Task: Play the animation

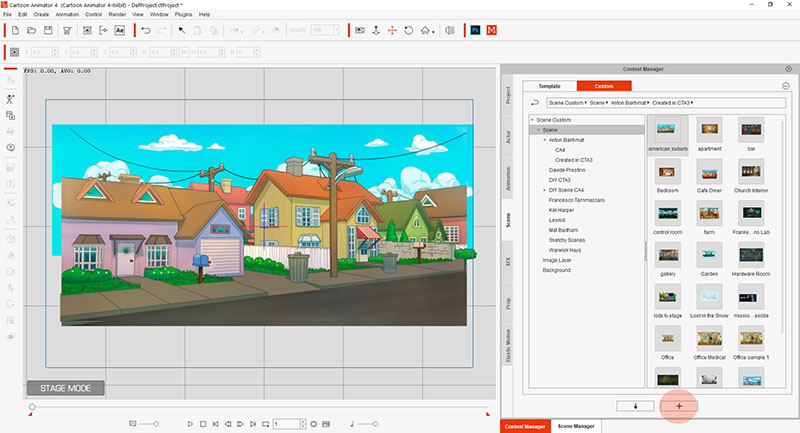Action: [190, 424]
